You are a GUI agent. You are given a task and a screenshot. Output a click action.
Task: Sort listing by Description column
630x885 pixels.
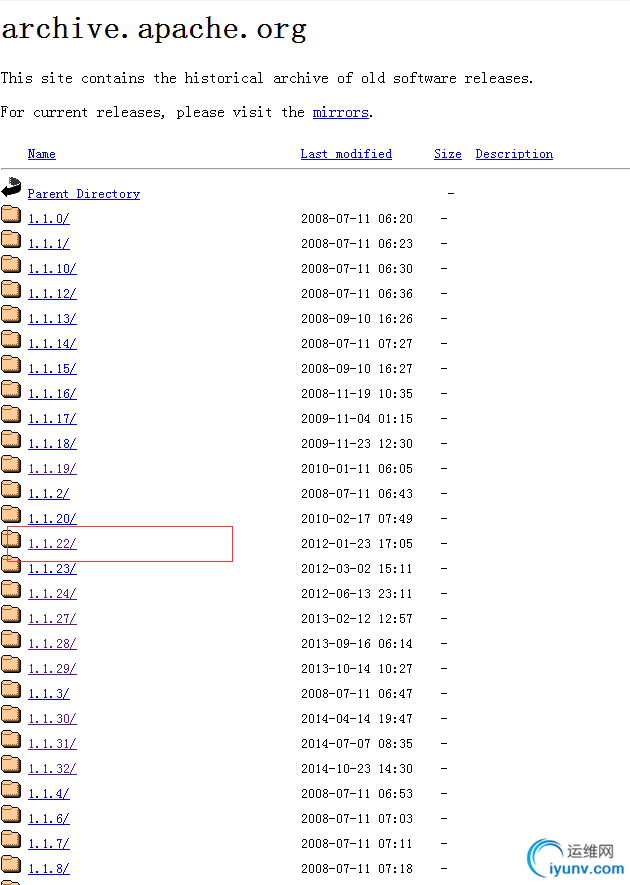click(x=514, y=154)
